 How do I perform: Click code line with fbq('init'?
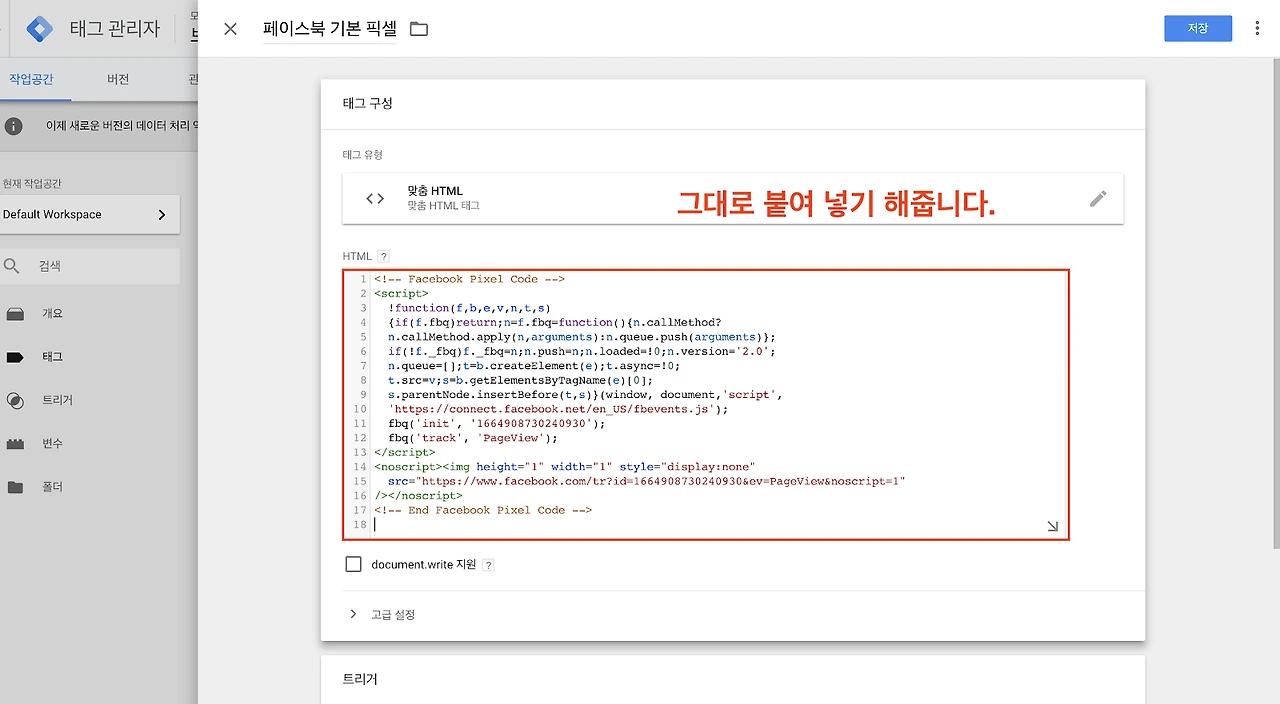495,423
